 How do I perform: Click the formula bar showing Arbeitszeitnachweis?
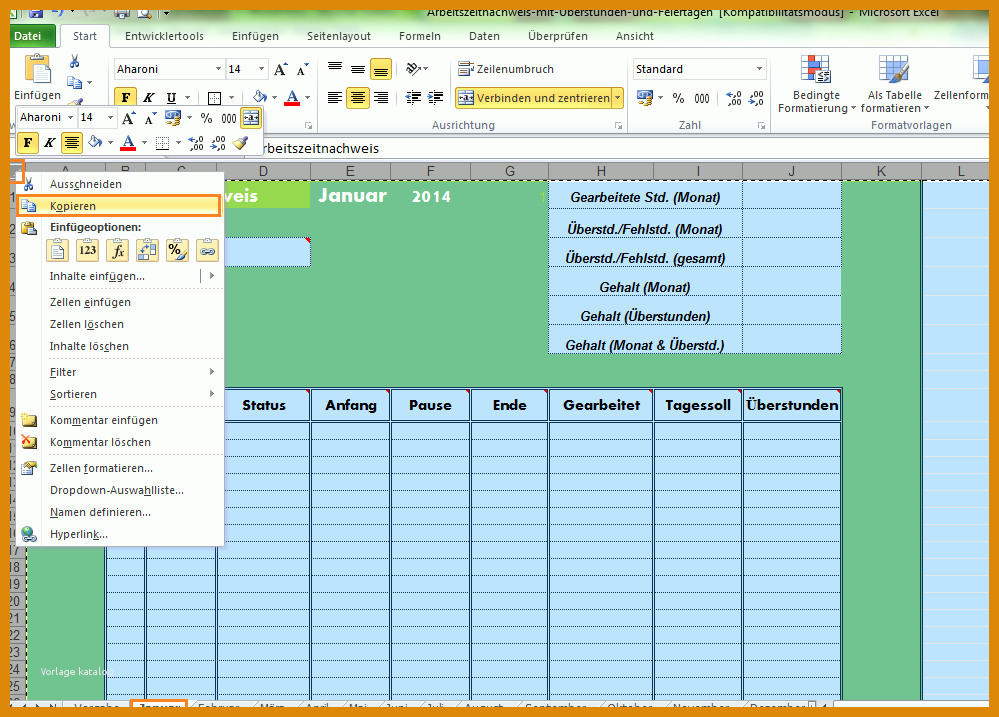[x=624, y=148]
